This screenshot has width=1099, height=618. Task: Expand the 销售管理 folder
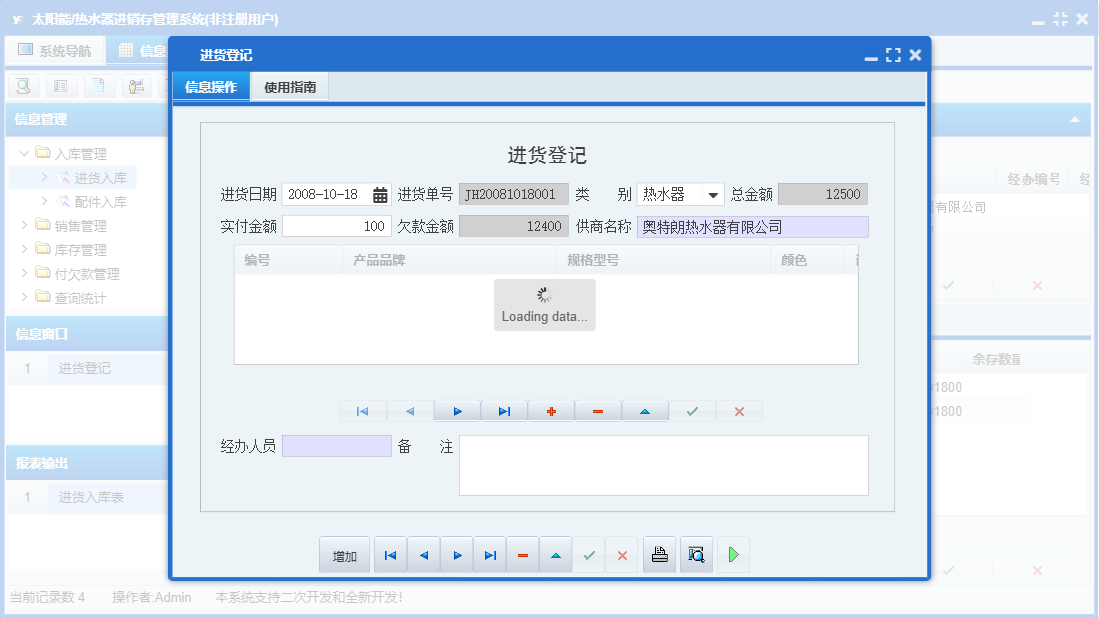click(x=62, y=225)
